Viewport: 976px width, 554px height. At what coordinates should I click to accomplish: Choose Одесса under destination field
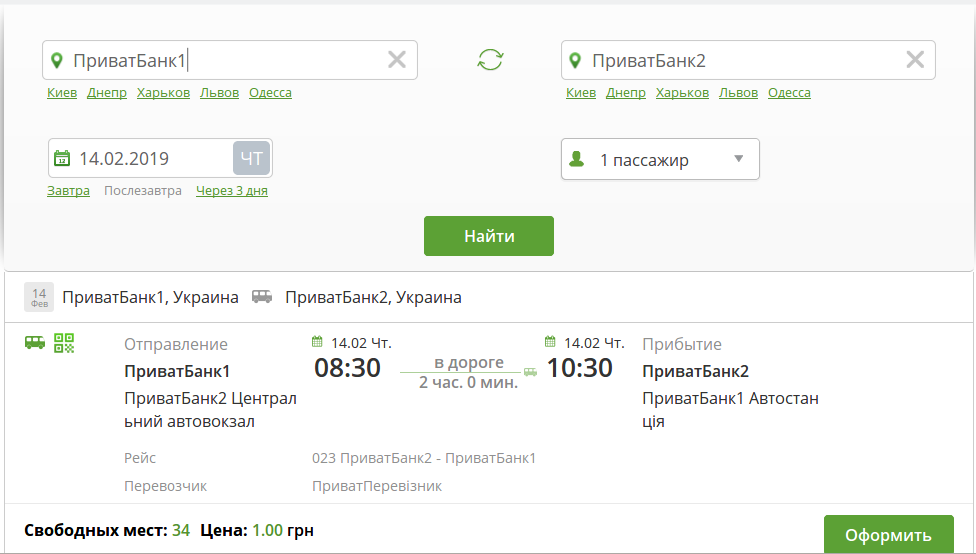789,93
